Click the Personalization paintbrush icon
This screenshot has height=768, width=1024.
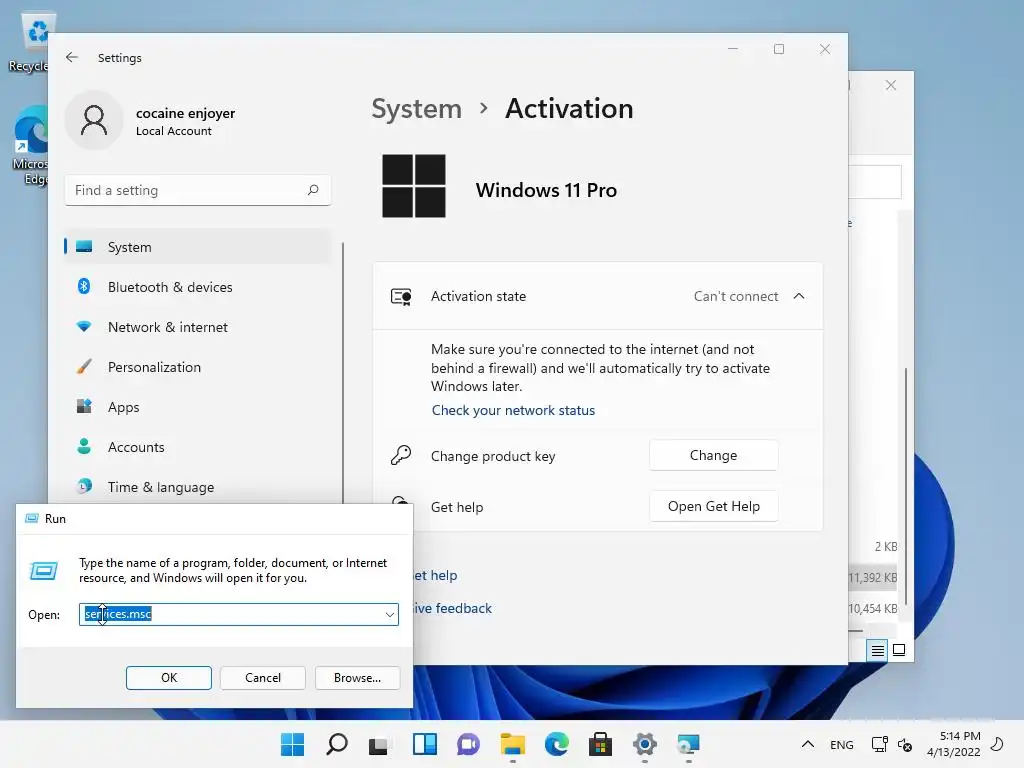click(84, 366)
